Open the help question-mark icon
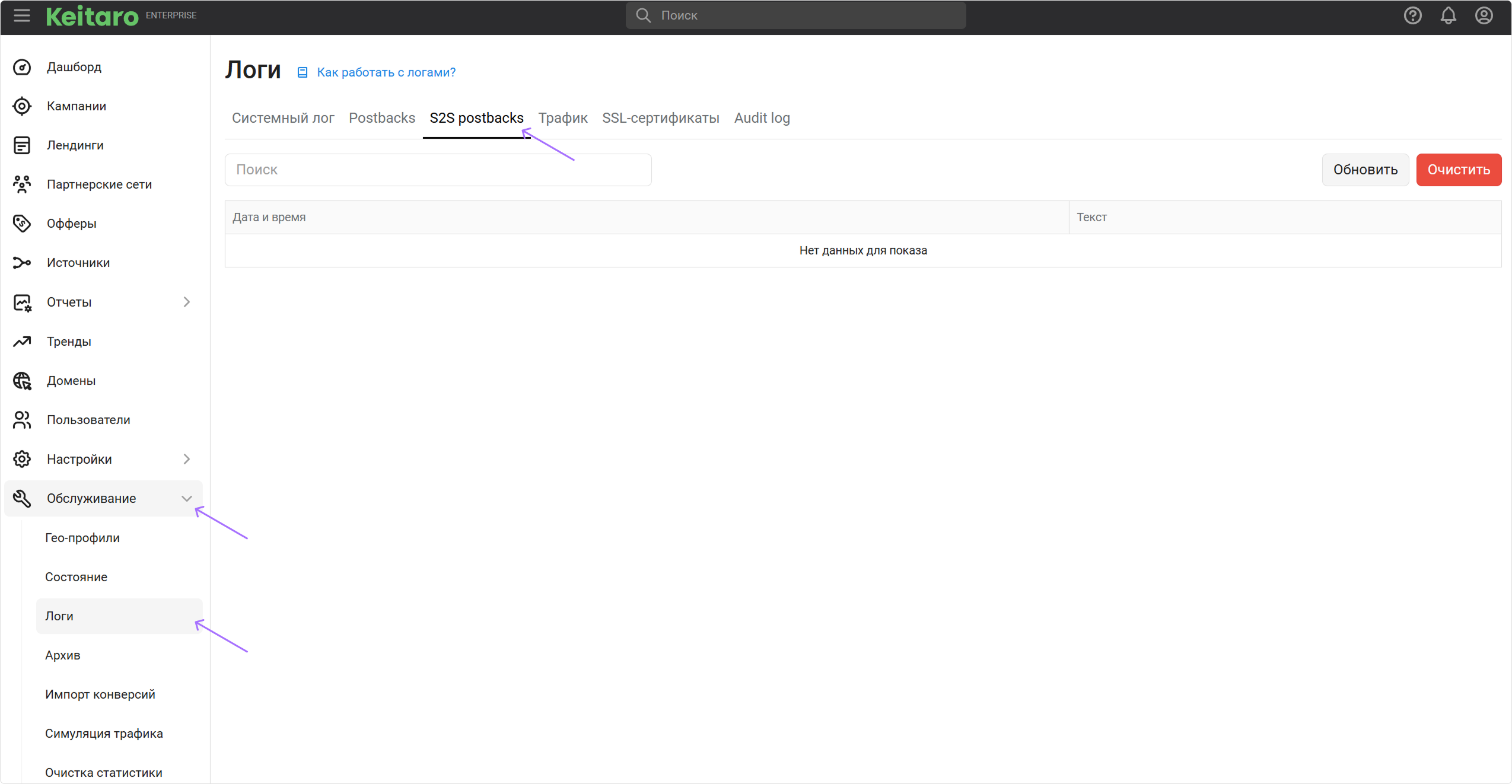The height and width of the screenshot is (784, 1512). 1412,15
